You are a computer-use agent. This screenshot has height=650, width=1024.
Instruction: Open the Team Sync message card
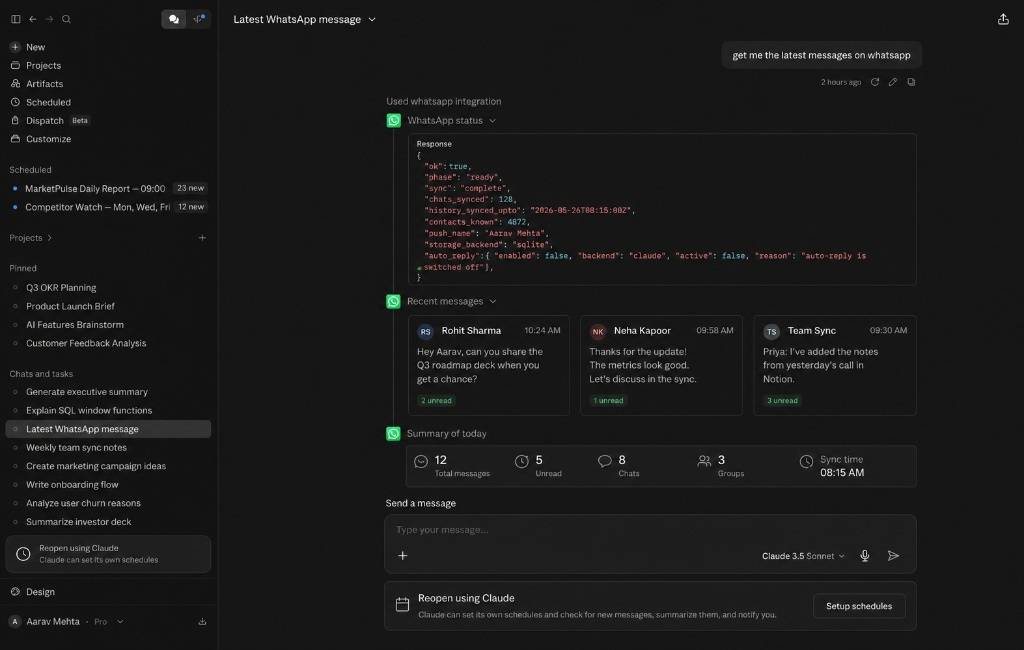(x=835, y=365)
